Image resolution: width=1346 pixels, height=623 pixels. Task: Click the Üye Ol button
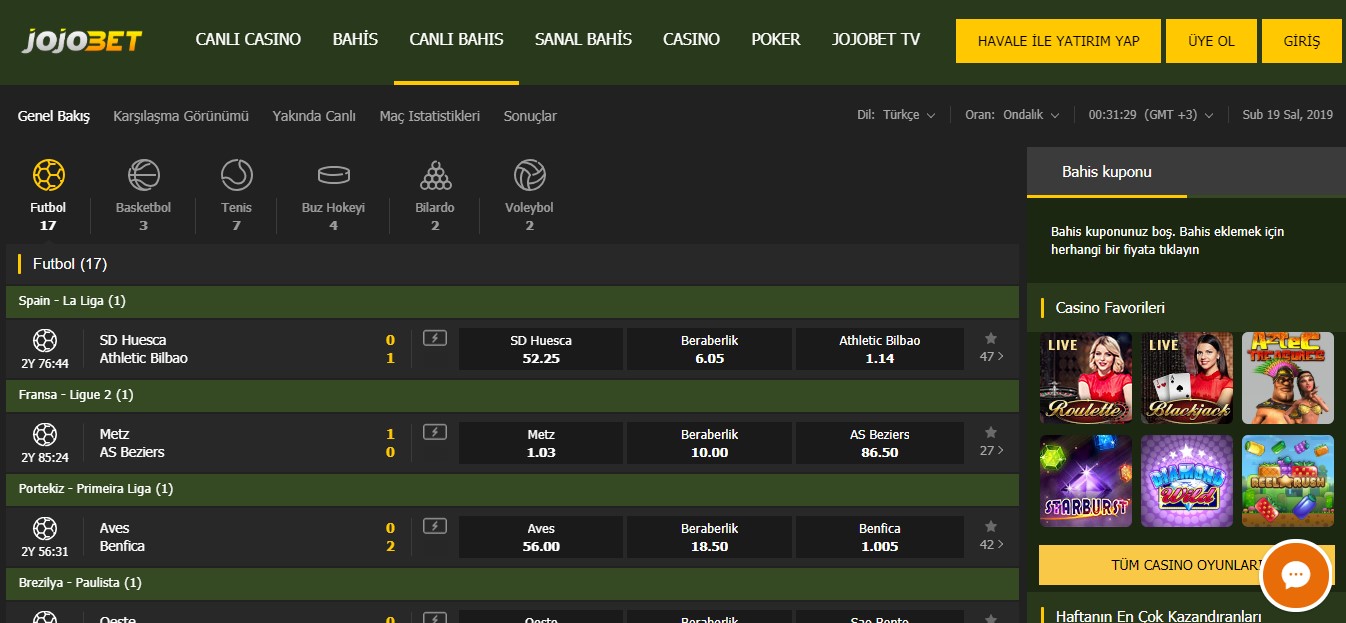coord(1211,41)
